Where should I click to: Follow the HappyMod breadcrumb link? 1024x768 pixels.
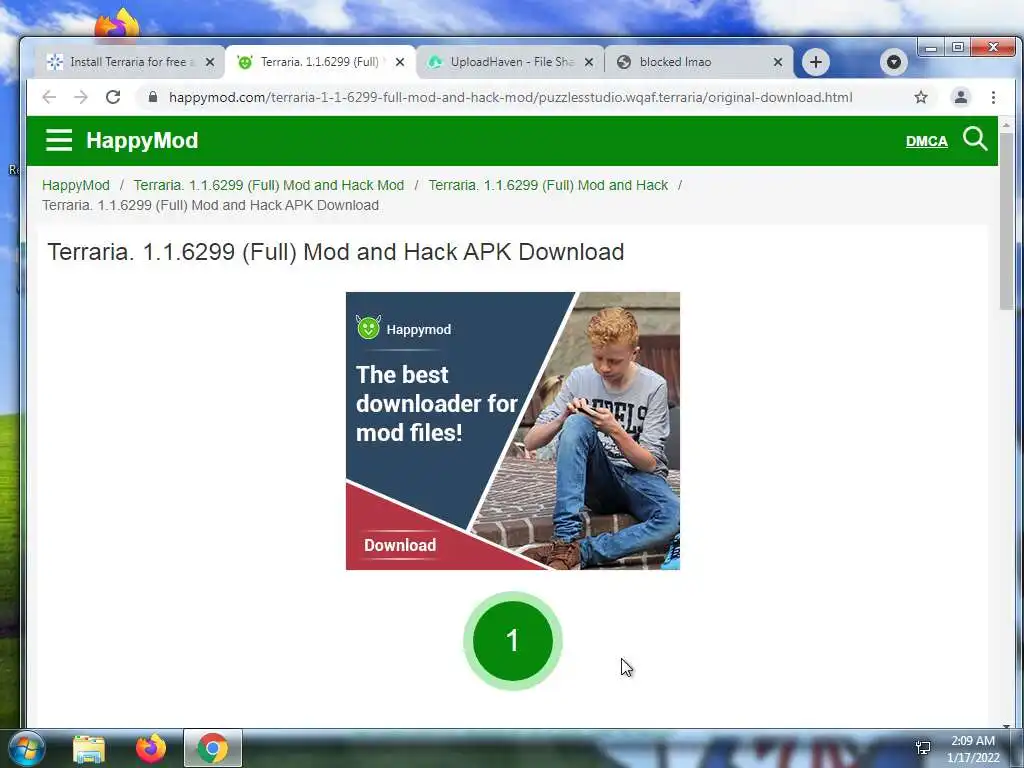click(76, 185)
